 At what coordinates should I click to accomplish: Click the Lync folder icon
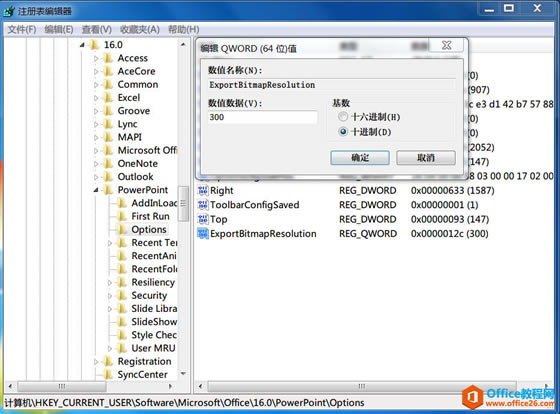pos(109,124)
